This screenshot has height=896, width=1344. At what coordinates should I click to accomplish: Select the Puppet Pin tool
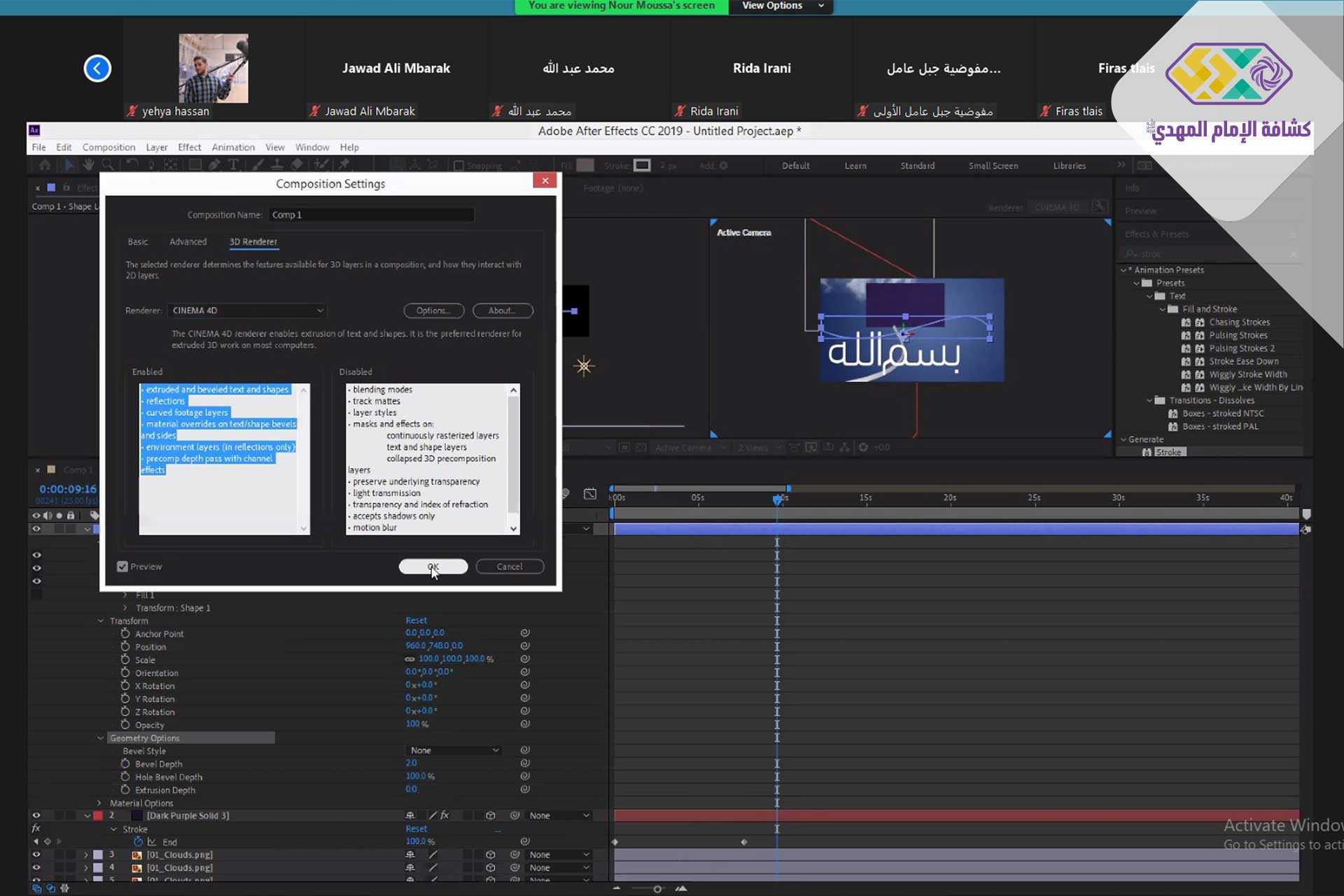pyautogui.click(x=344, y=165)
